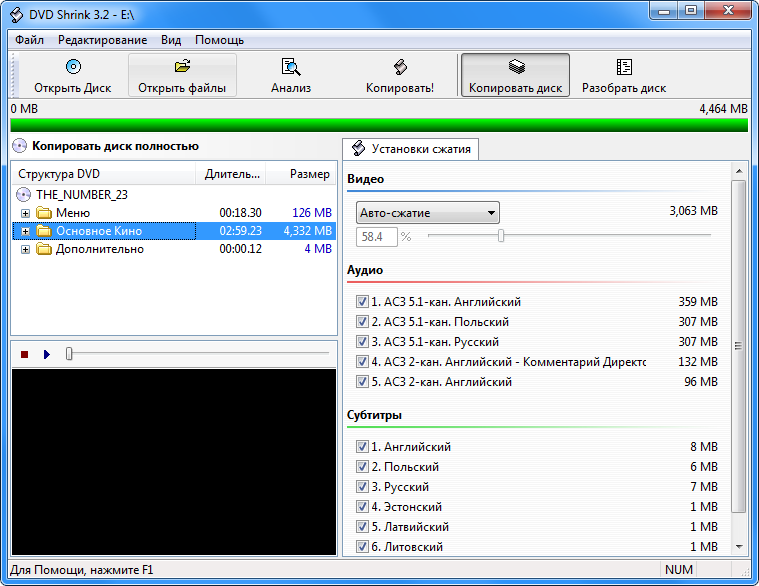759x586 pixels.
Task: Click the Открыть файлы folder icon
Action: tap(182, 66)
